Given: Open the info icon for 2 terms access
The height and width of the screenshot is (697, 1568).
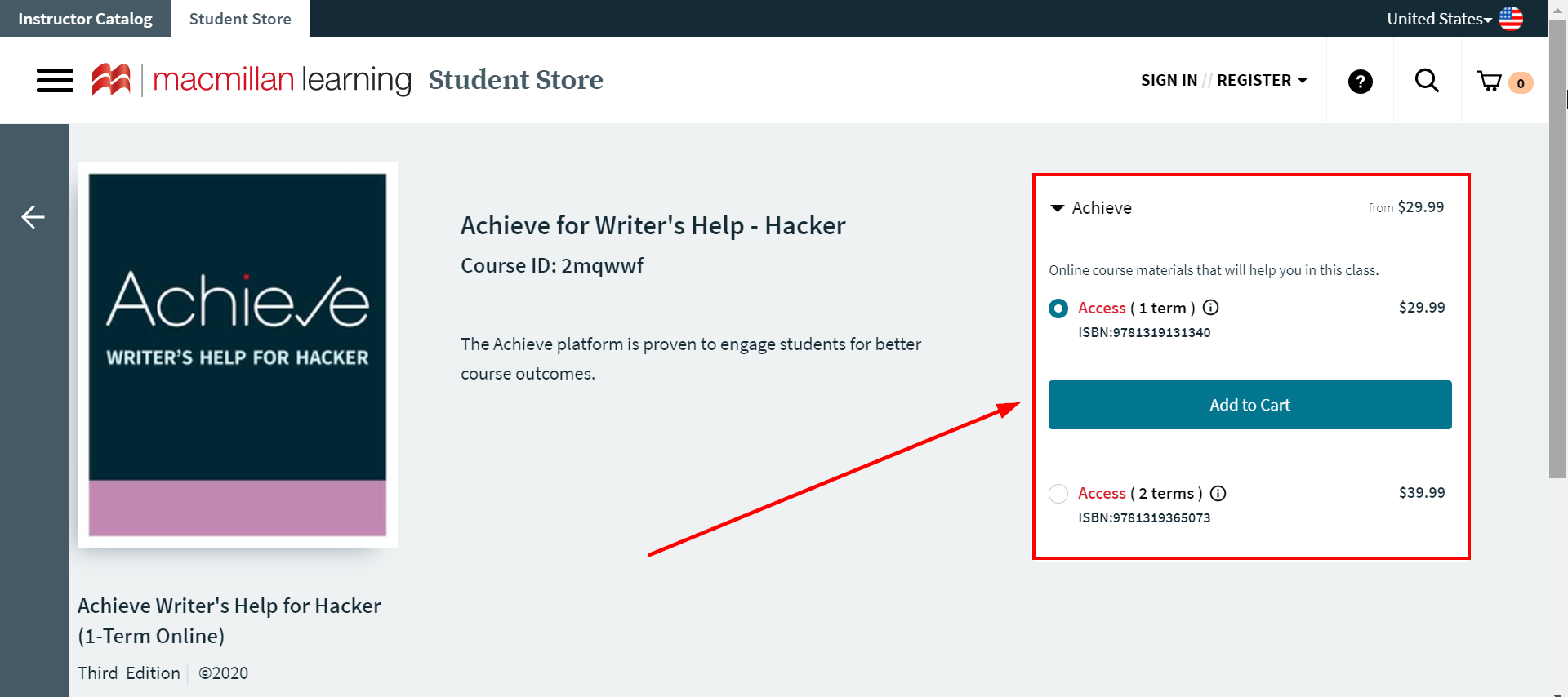Looking at the screenshot, I should pyautogui.click(x=1218, y=493).
